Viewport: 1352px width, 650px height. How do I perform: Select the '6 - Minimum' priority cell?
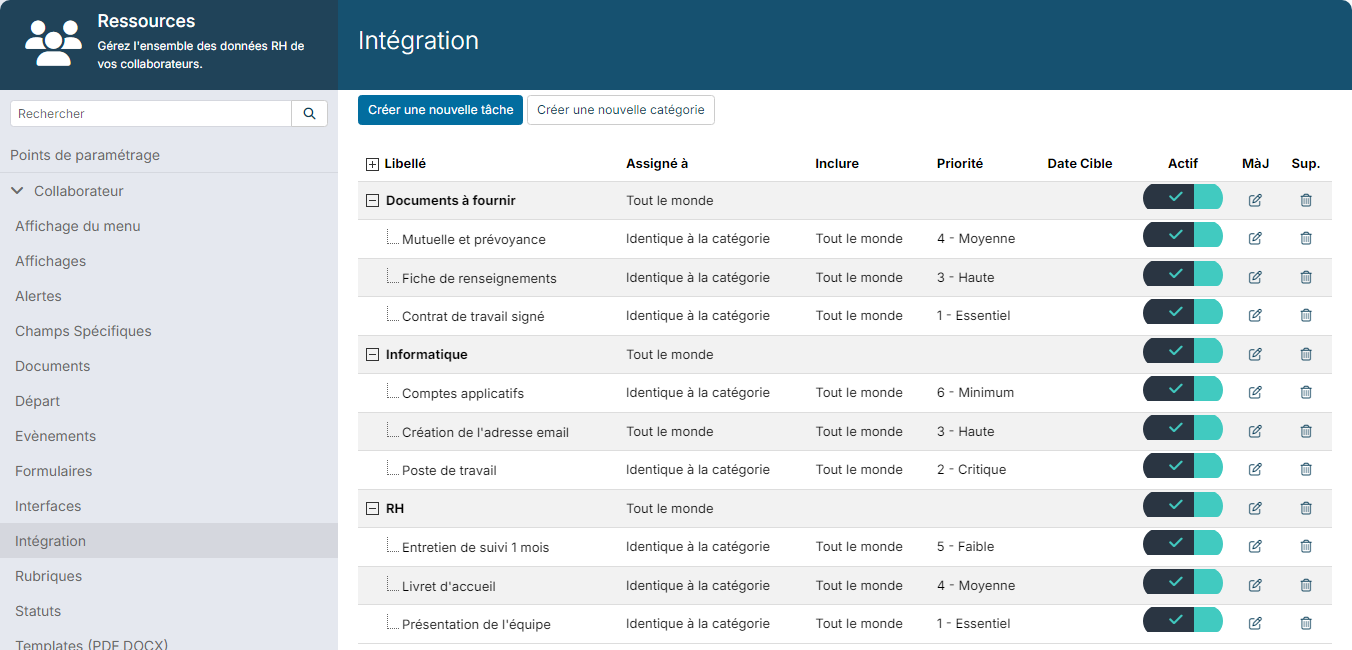pos(976,392)
